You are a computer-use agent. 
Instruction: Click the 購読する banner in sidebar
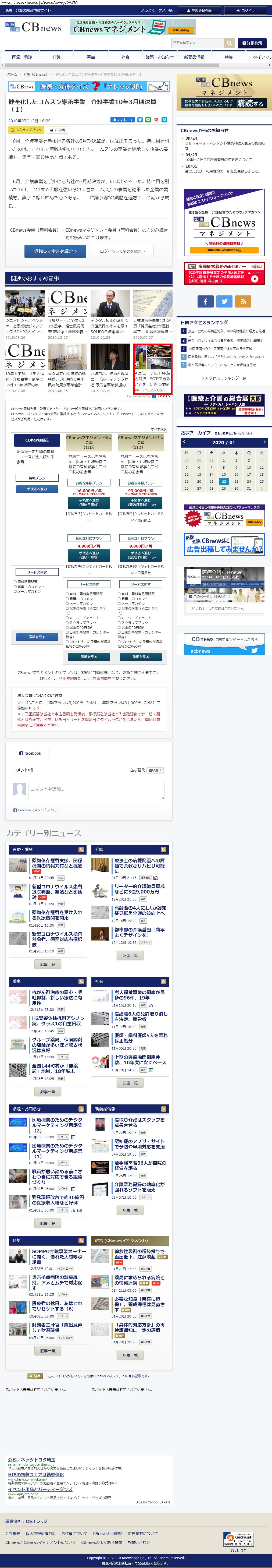(x=224, y=93)
